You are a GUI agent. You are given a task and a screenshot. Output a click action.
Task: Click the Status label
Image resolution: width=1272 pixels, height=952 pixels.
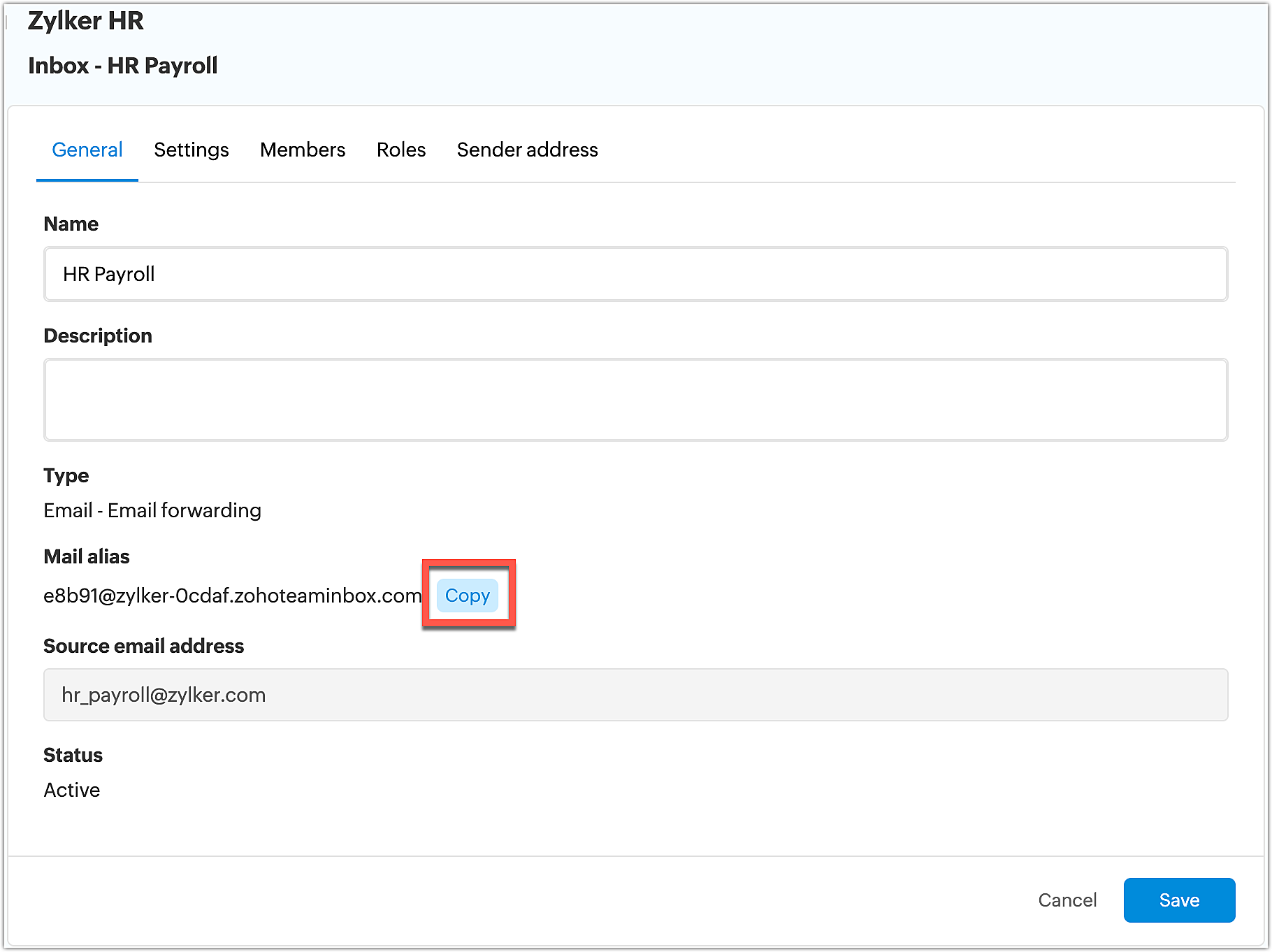(73, 755)
